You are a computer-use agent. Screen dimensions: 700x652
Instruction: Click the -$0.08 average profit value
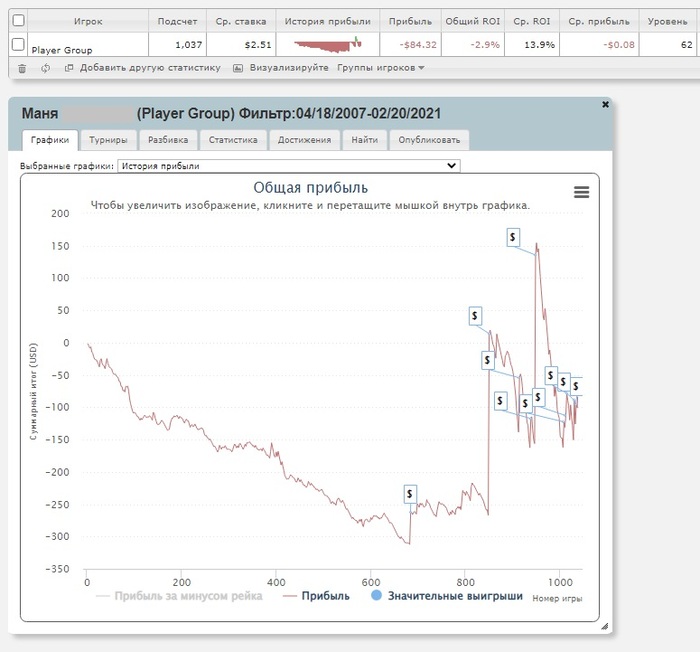[x=619, y=45]
